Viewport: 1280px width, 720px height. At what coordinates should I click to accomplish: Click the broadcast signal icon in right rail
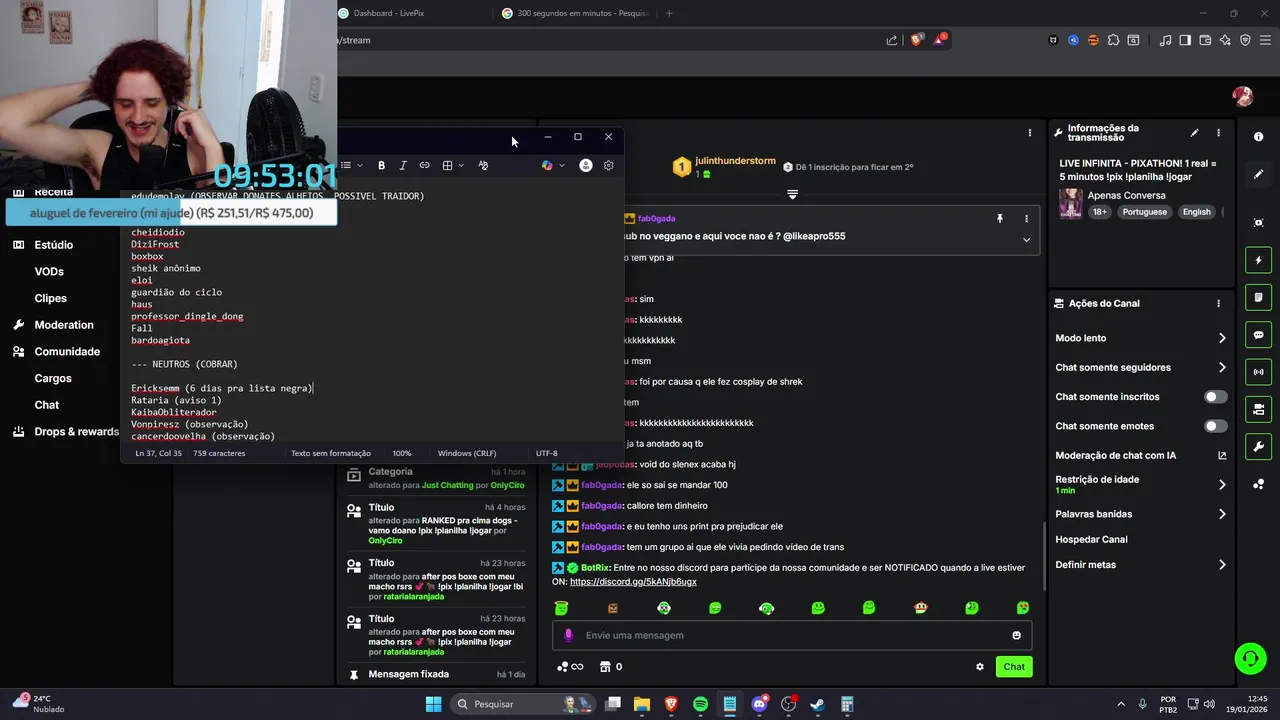coord(1259,372)
